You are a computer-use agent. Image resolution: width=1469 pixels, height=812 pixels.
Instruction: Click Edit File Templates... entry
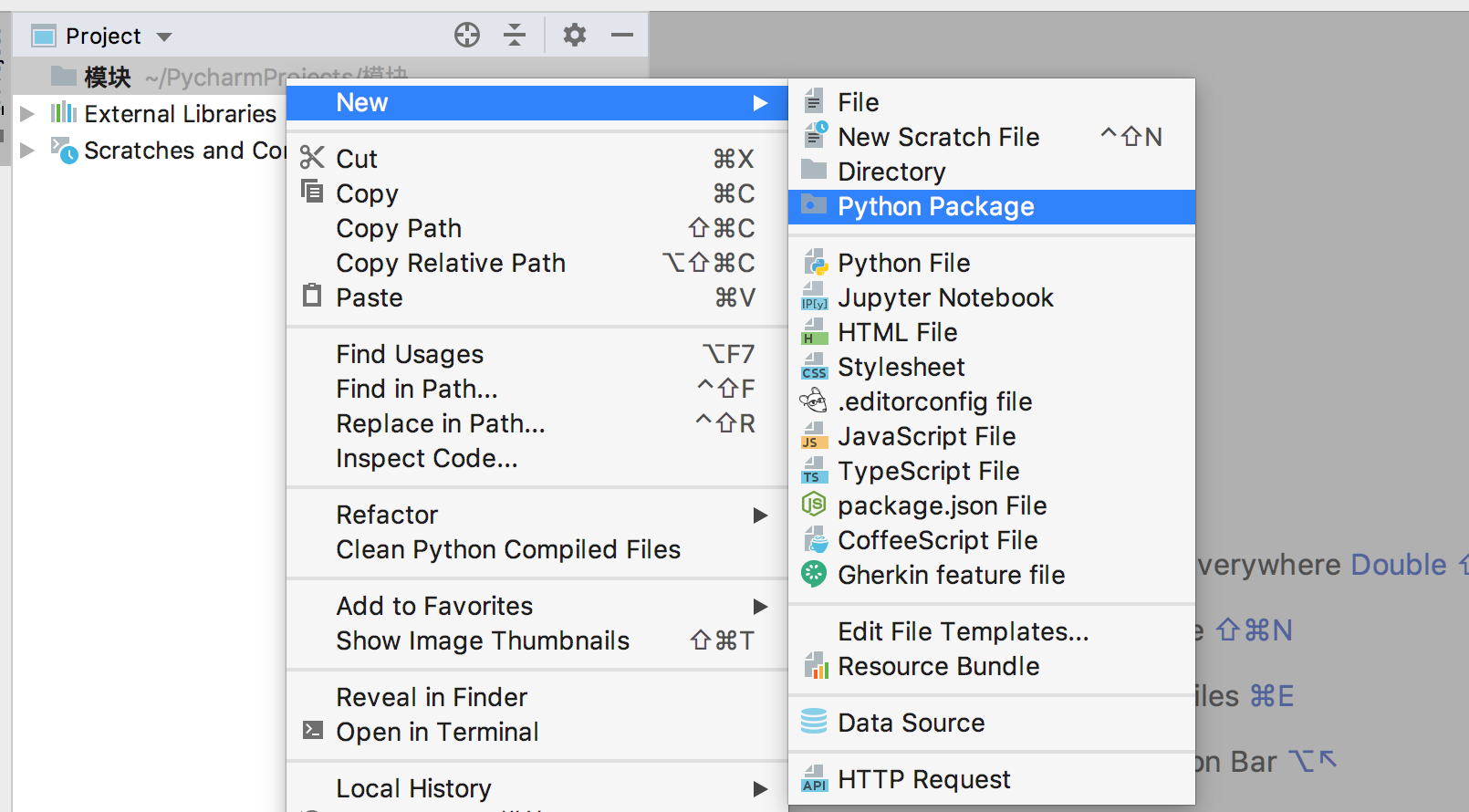pos(963,631)
